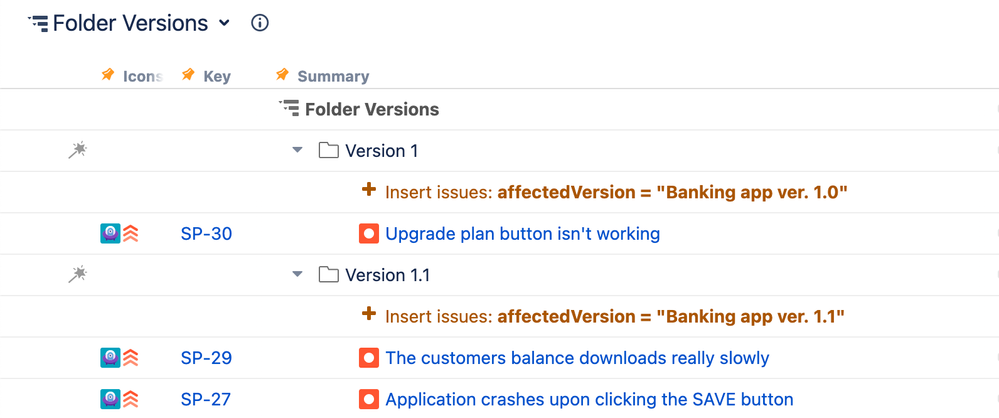Open issue key SP-27
This screenshot has height=418, width=999.
tap(206, 399)
